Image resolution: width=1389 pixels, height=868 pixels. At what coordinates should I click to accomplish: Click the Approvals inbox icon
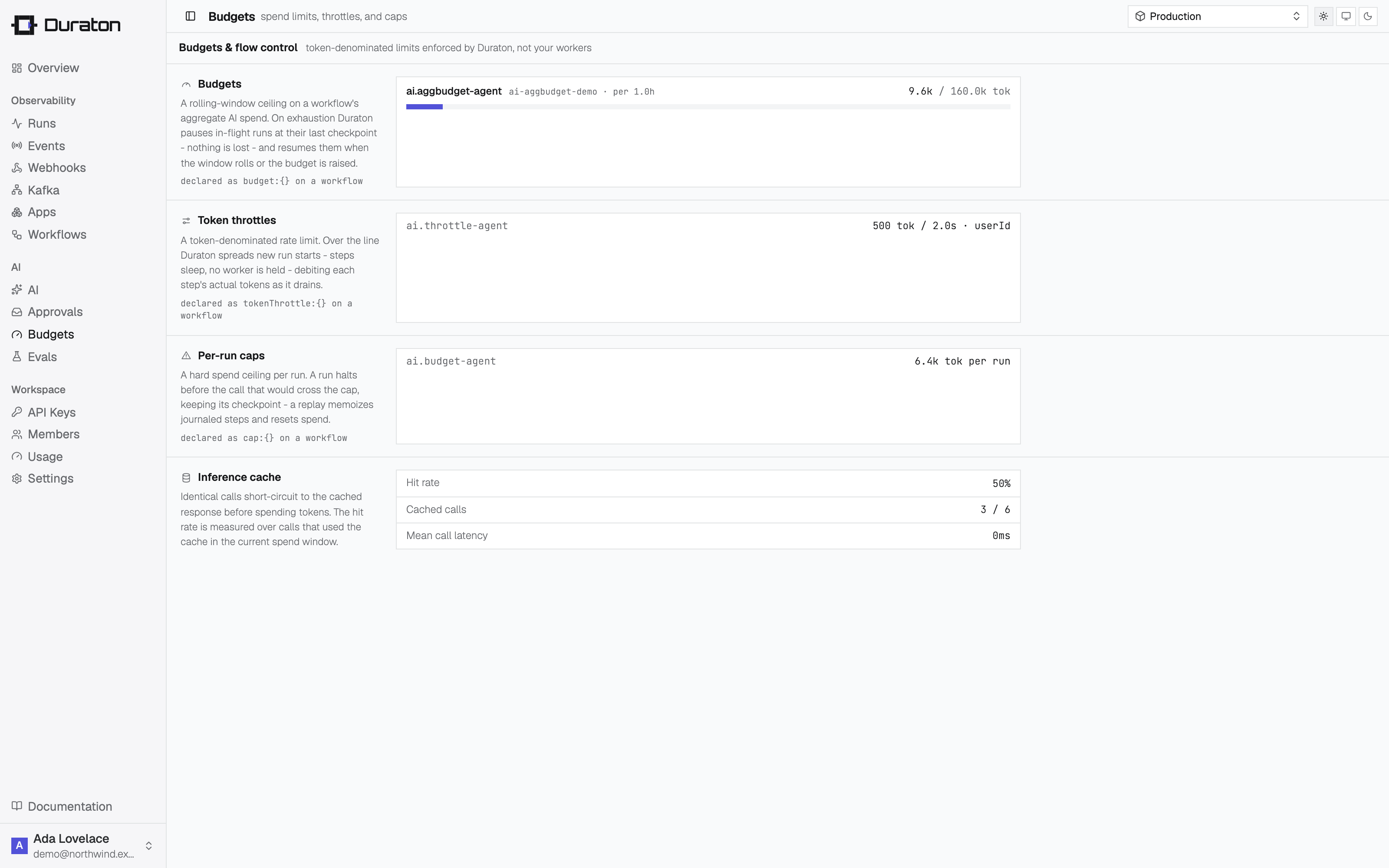(16, 312)
